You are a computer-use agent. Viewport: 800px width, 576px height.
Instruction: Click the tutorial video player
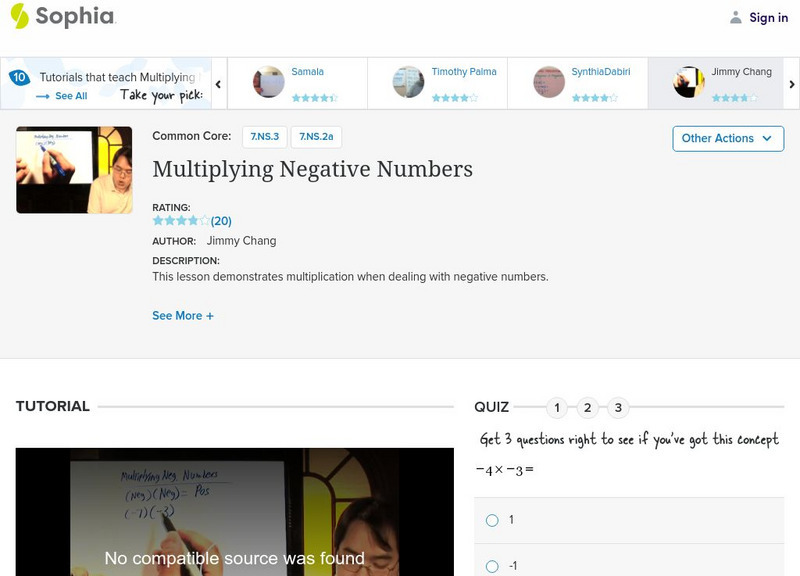tap(235, 512)
